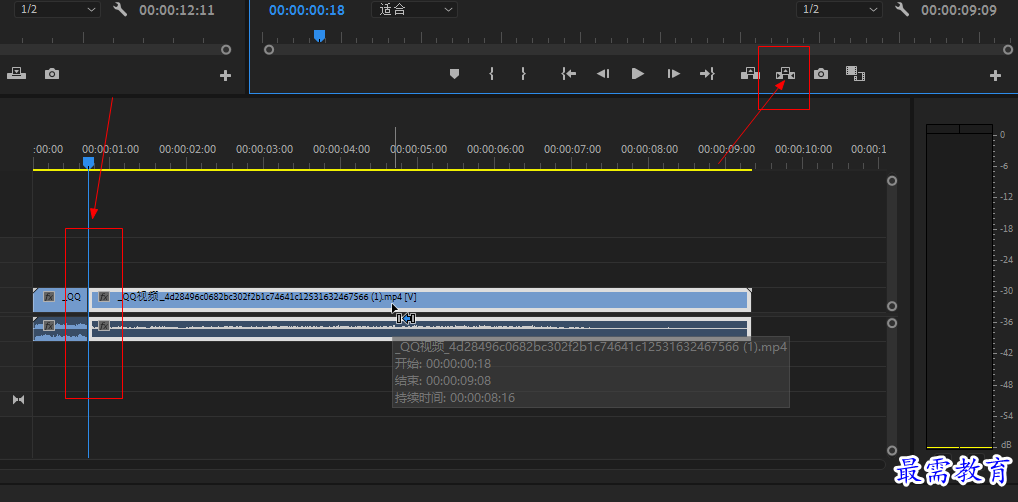Click ruler time 00:00:04:00

click(341, 149)
